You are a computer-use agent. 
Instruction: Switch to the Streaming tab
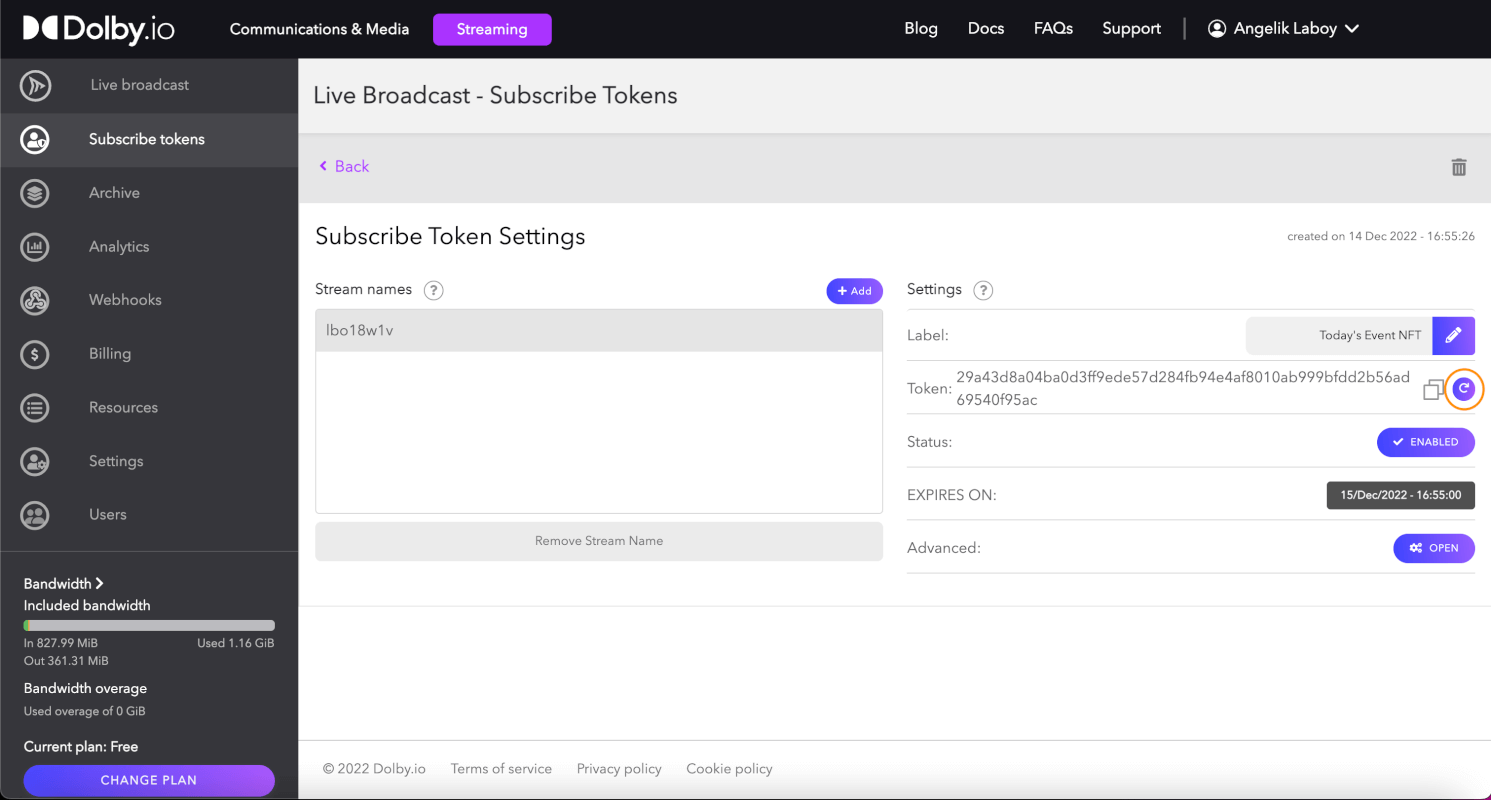491,29
